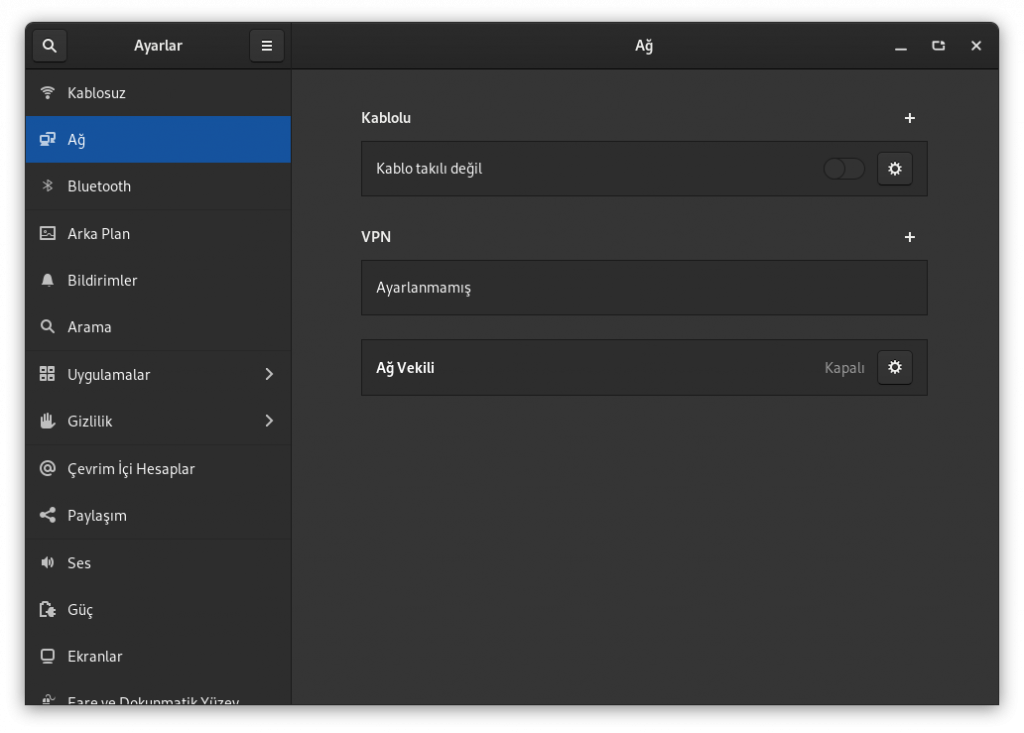Add a new Kablolu connection with plus
Screen dimensions: 1024x733
click(909, 118)
